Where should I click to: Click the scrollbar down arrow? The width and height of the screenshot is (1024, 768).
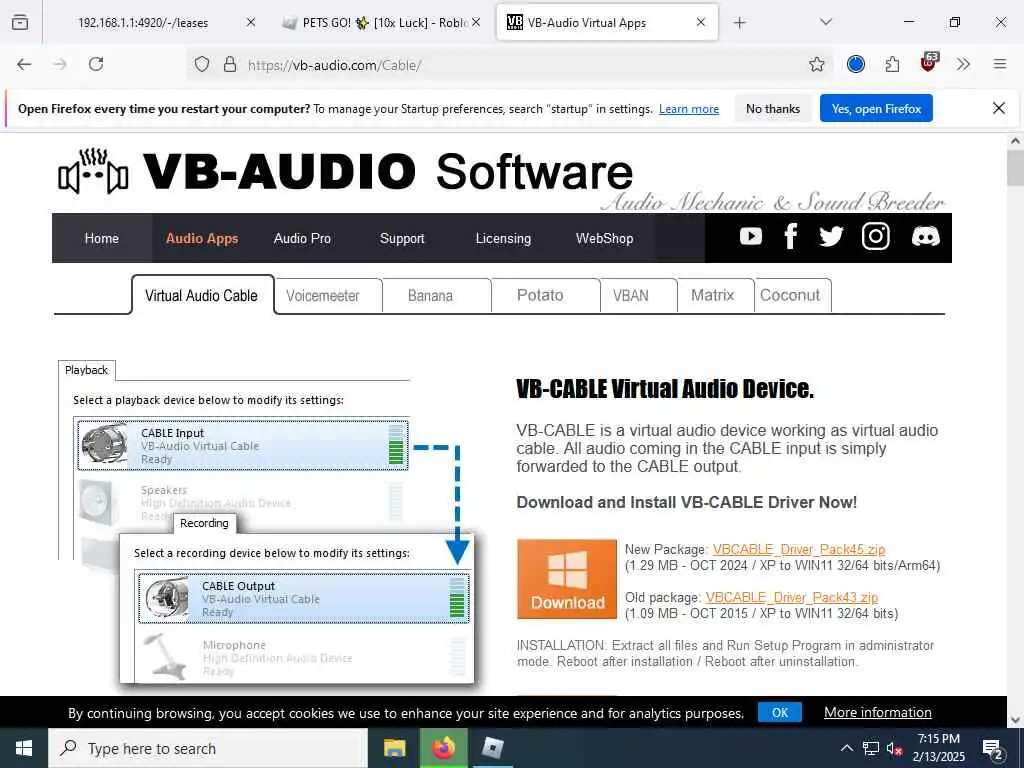tap(1016, 720)
